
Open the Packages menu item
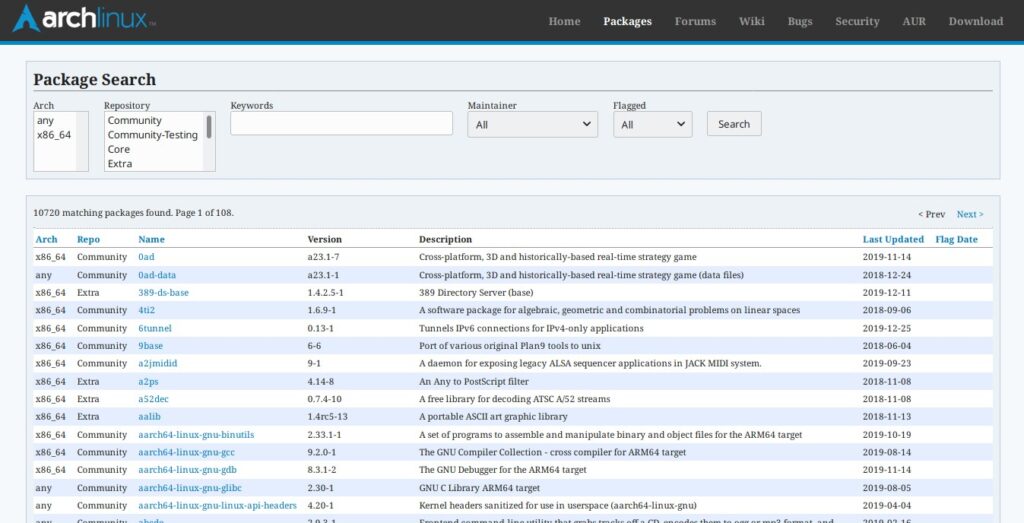(x=627, y=21)
